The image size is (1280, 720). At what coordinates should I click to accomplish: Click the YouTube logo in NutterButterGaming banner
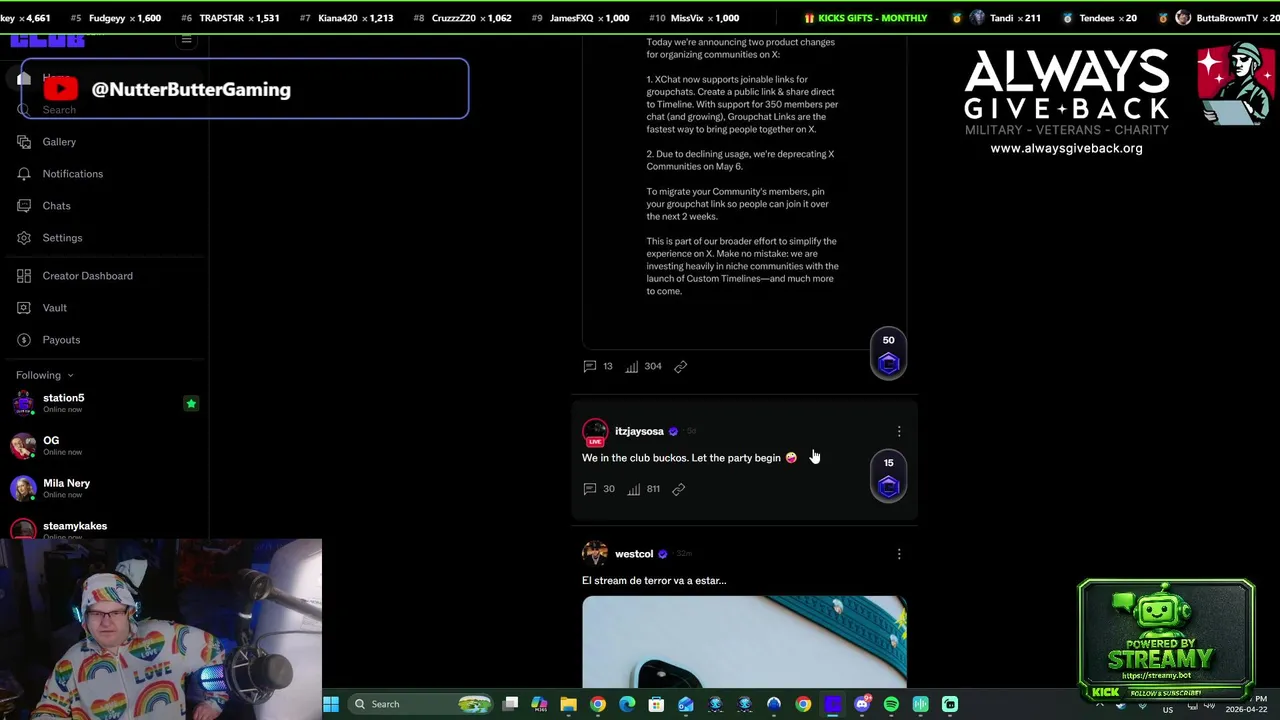tap(60, 89)
